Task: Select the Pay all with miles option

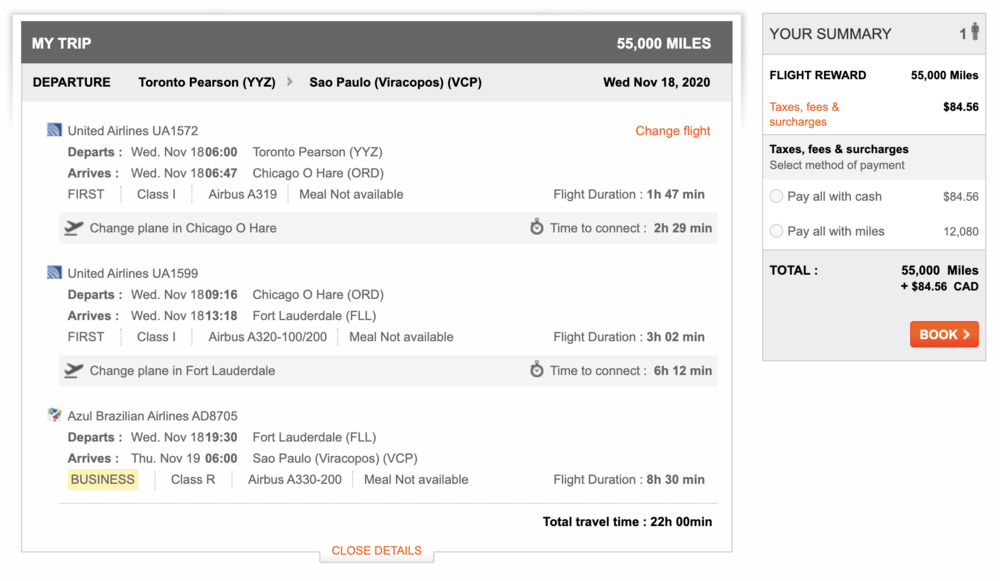Action: (776, 231)
